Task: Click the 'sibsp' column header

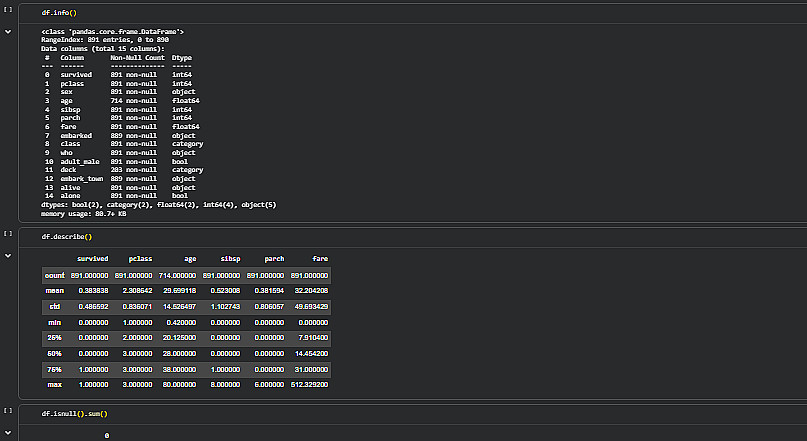Action: pos(231,259)
